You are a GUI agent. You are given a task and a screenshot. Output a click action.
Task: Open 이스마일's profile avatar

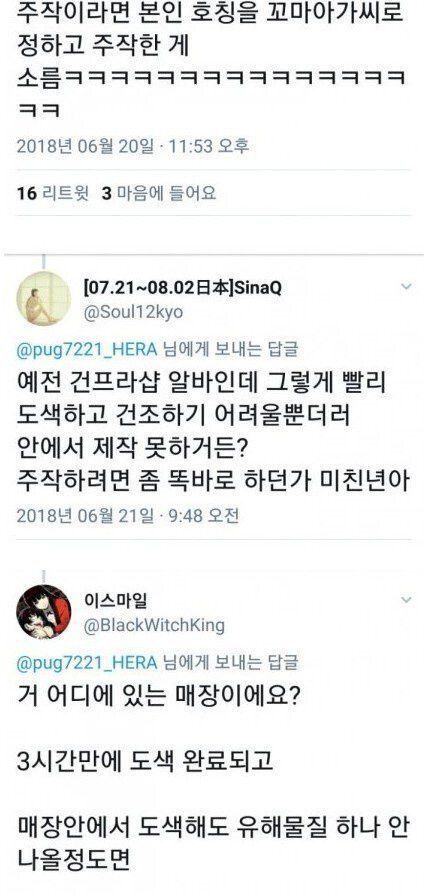43,611
